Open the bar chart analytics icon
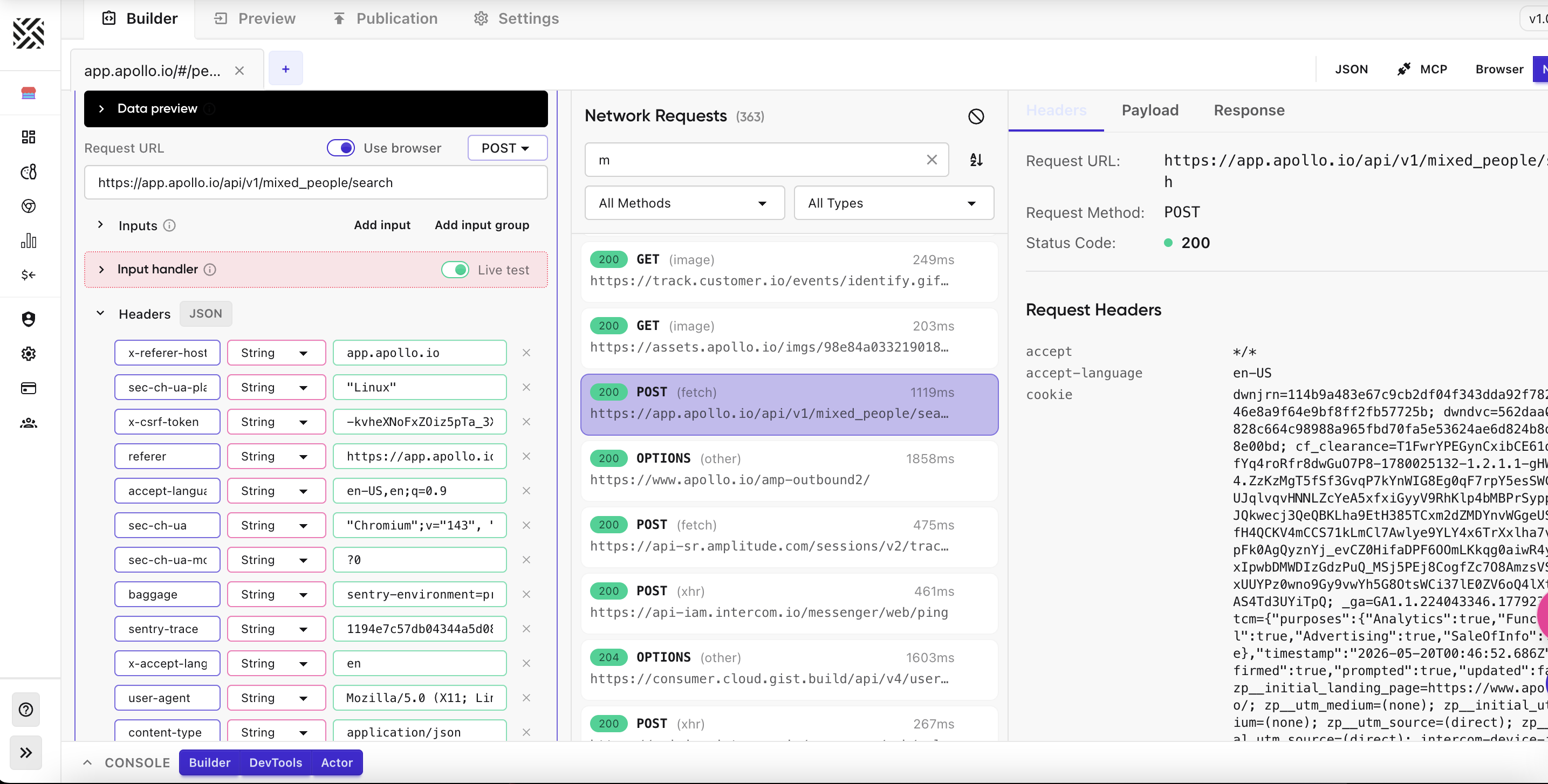The height and width of the screenshot is (784, 1548). coord(28,241)
